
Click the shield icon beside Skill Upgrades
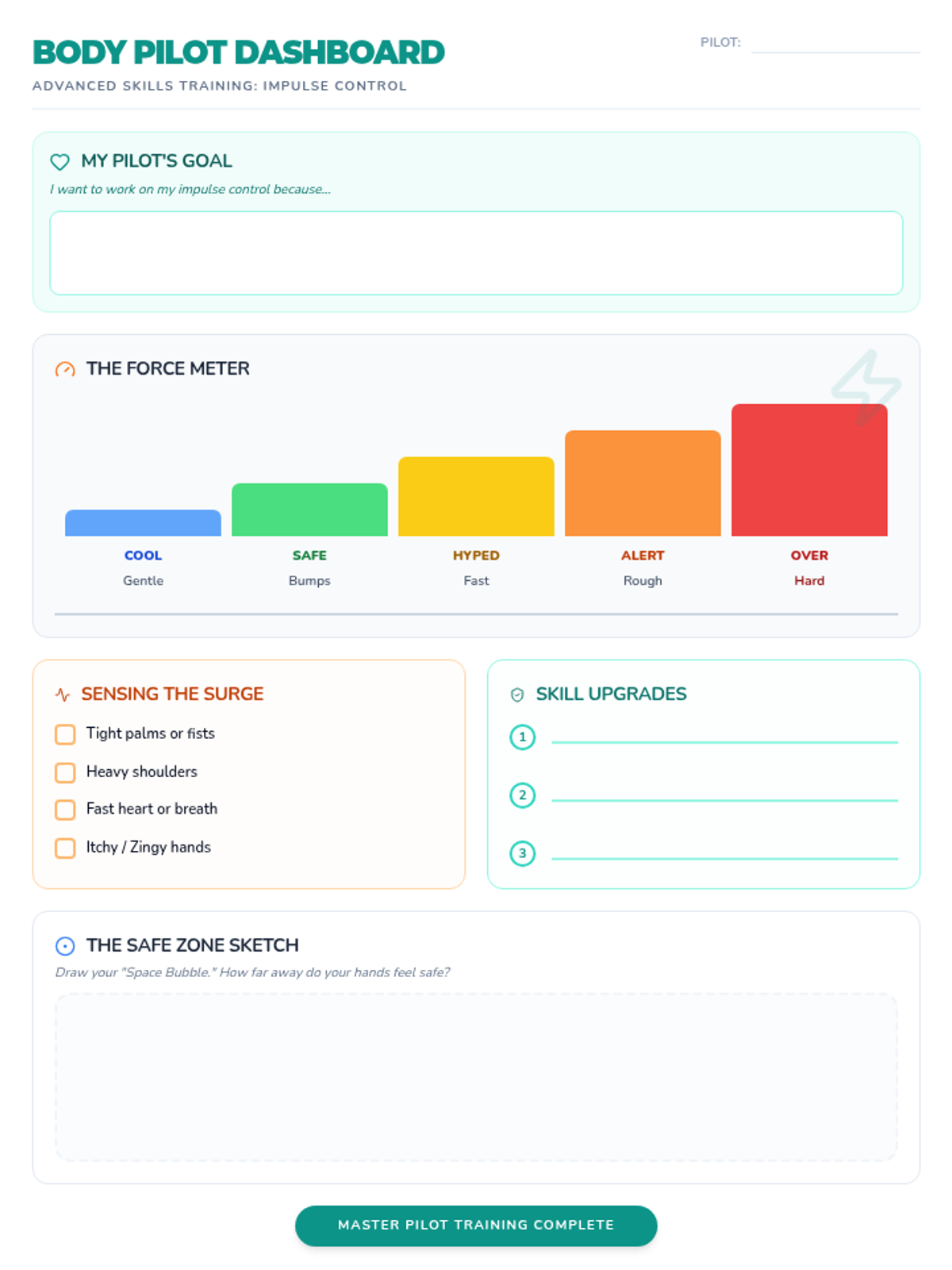[x=517, y=695]
